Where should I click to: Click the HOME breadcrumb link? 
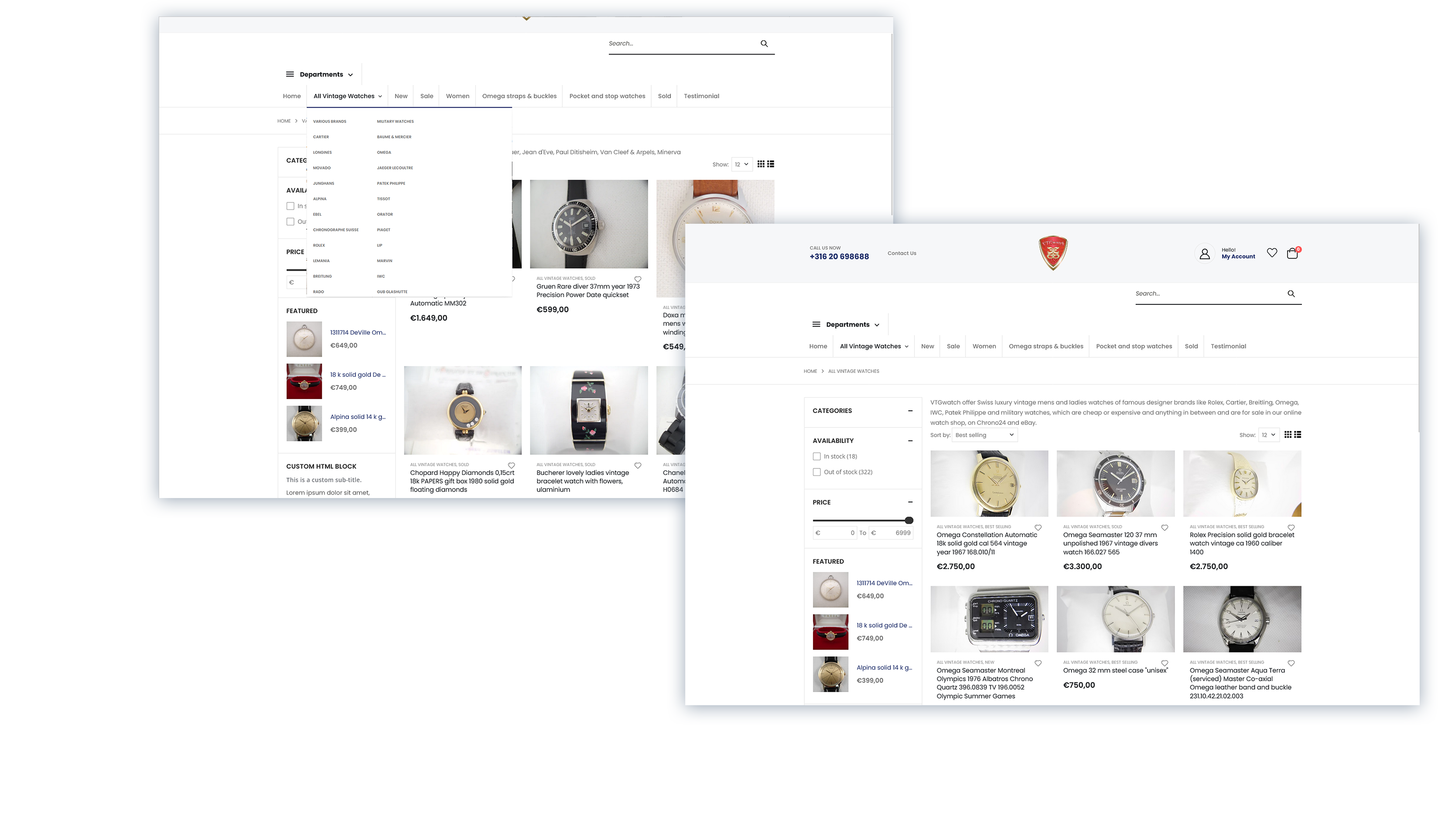(810, 371)
